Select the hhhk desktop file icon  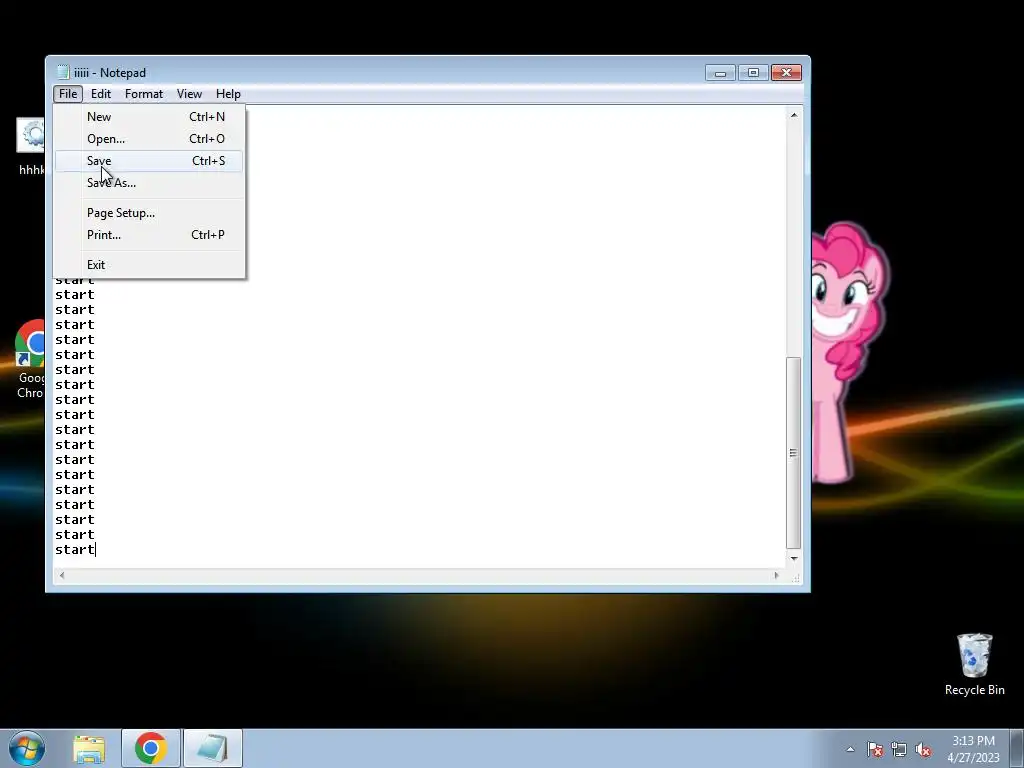[x=31, y=147]
